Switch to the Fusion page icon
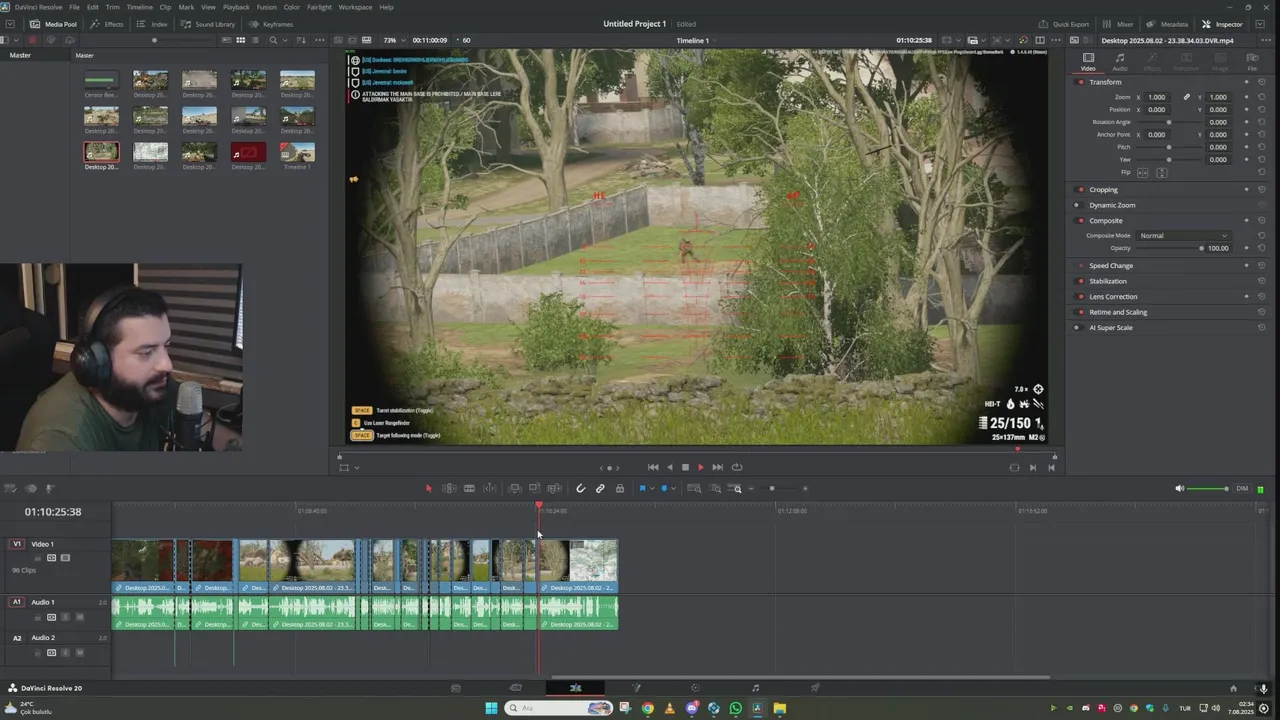This screenshot has width=1280, height=720. (636, 688)
